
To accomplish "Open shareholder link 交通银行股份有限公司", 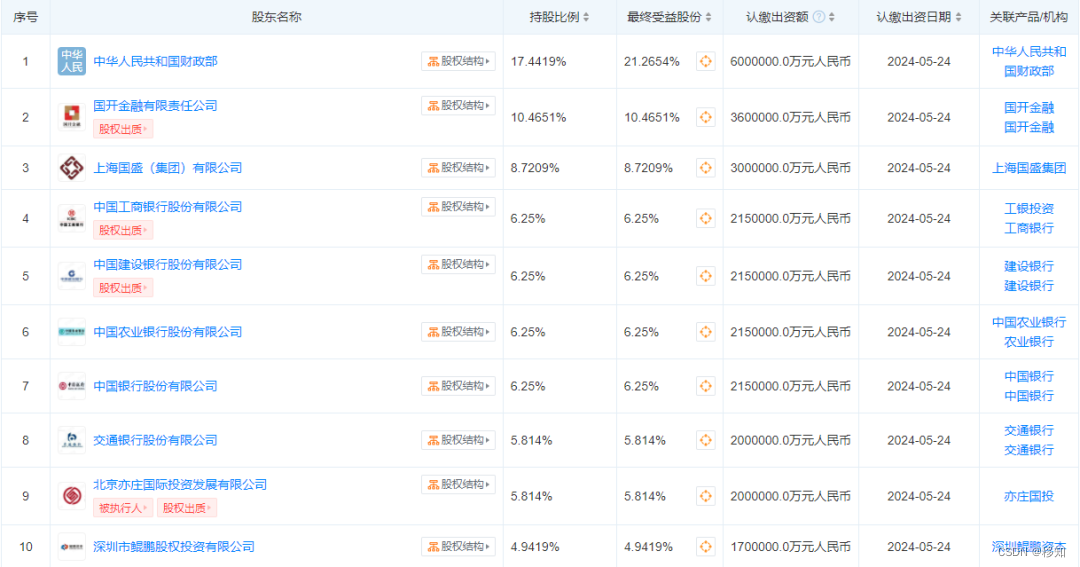I will [x=156, y=440].
